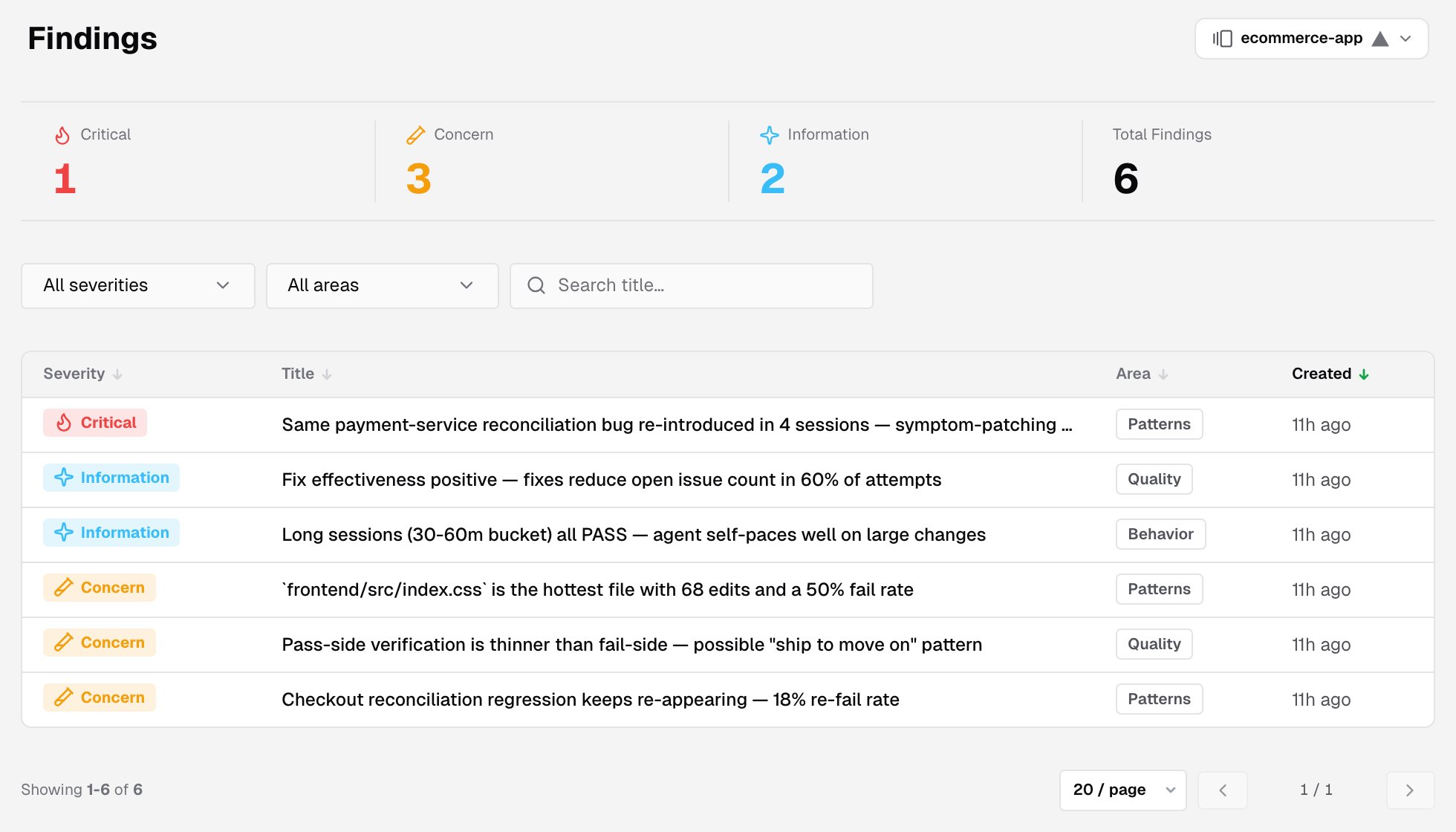Toggle Created column green sort arrow
Screen dimensions: 1456x832
[1364, 374]
